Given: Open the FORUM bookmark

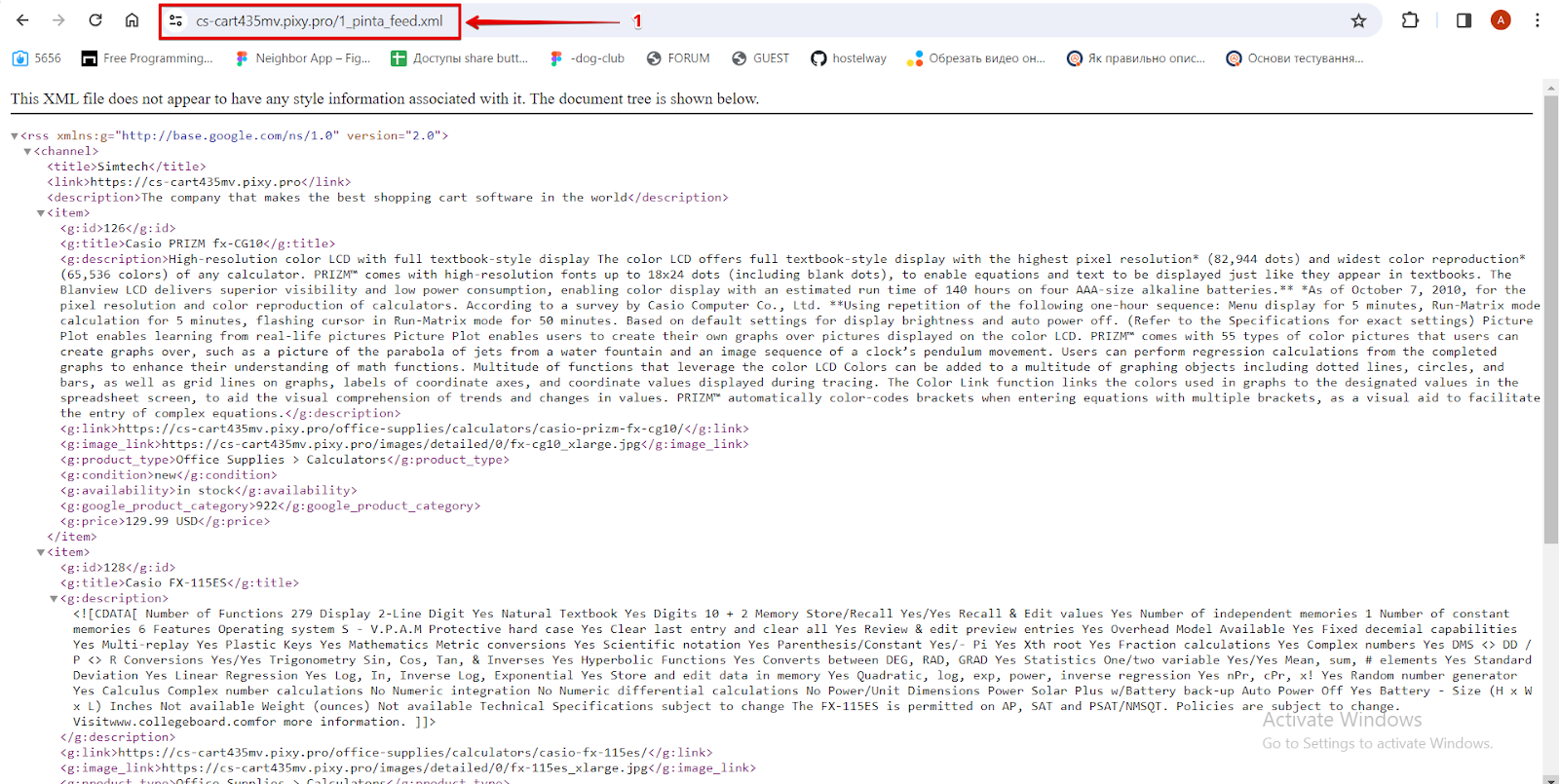Looking at the screenshot, I should (678, 58).
